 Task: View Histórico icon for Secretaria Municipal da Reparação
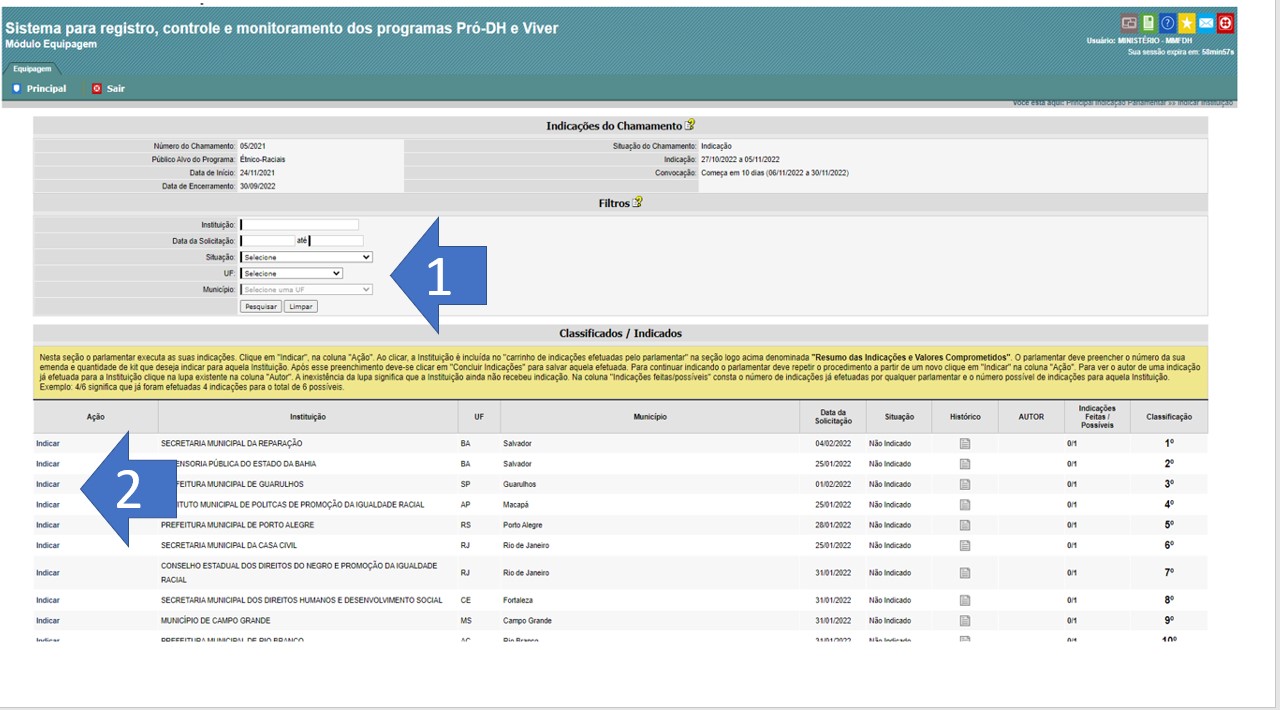(965, 444)
